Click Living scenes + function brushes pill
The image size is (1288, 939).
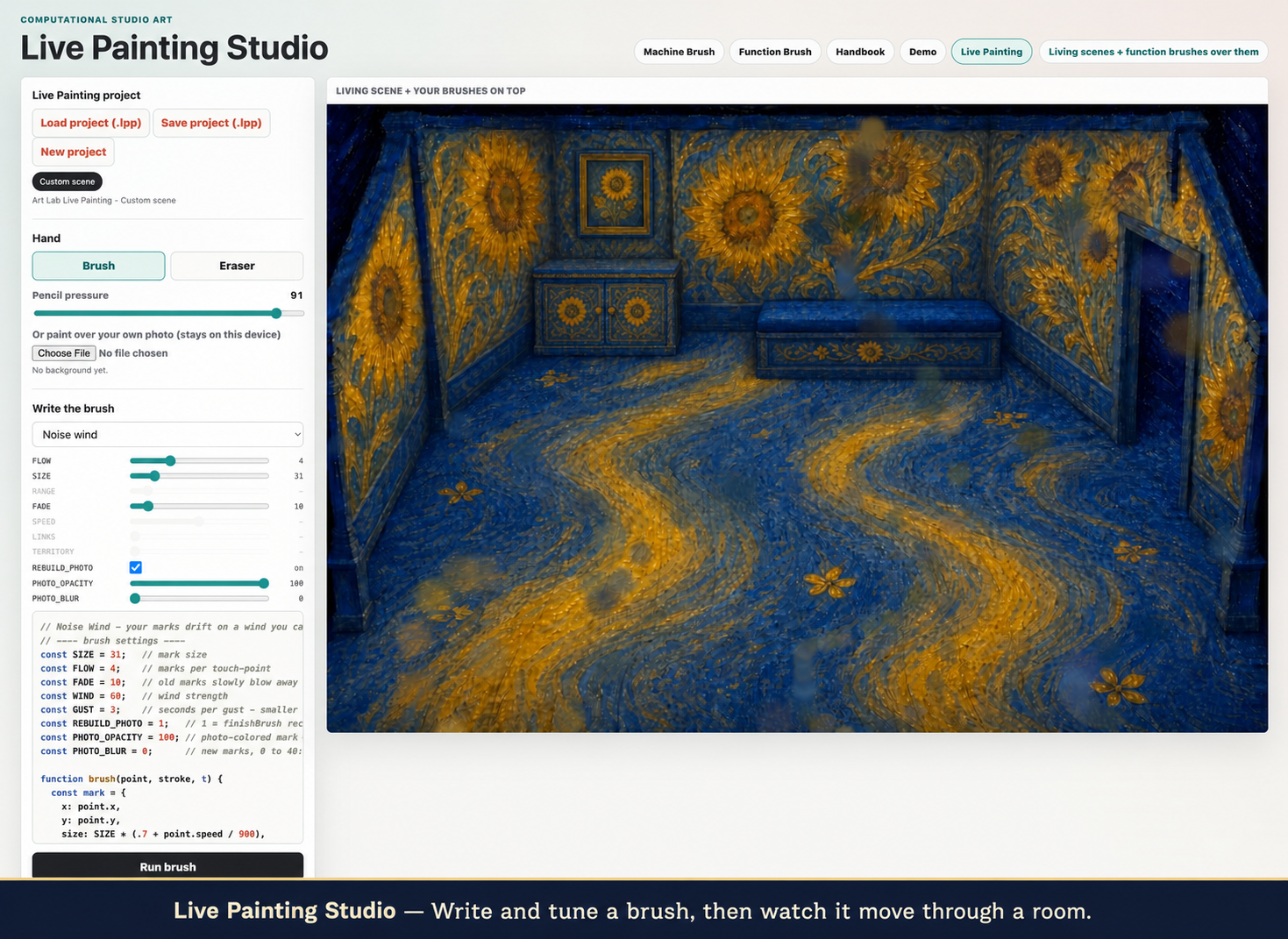(x=1153, y=52)
